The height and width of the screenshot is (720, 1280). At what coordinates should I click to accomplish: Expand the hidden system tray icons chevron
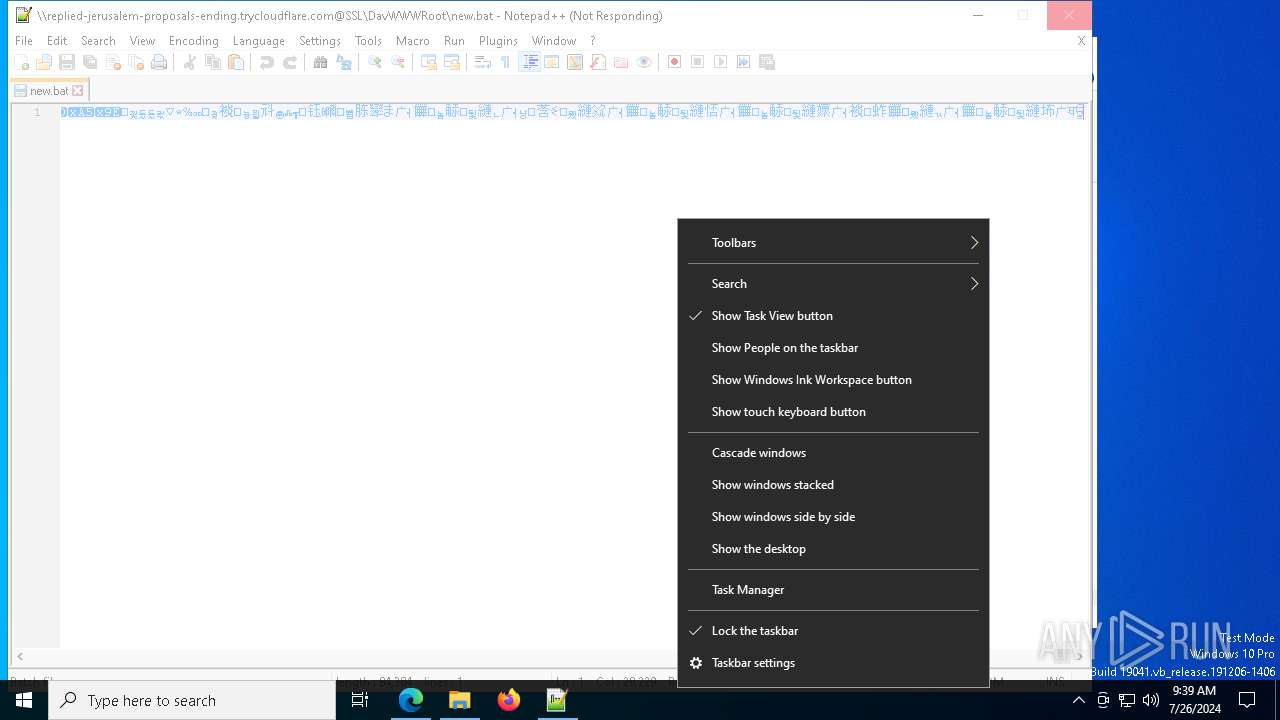point(1078,700)
